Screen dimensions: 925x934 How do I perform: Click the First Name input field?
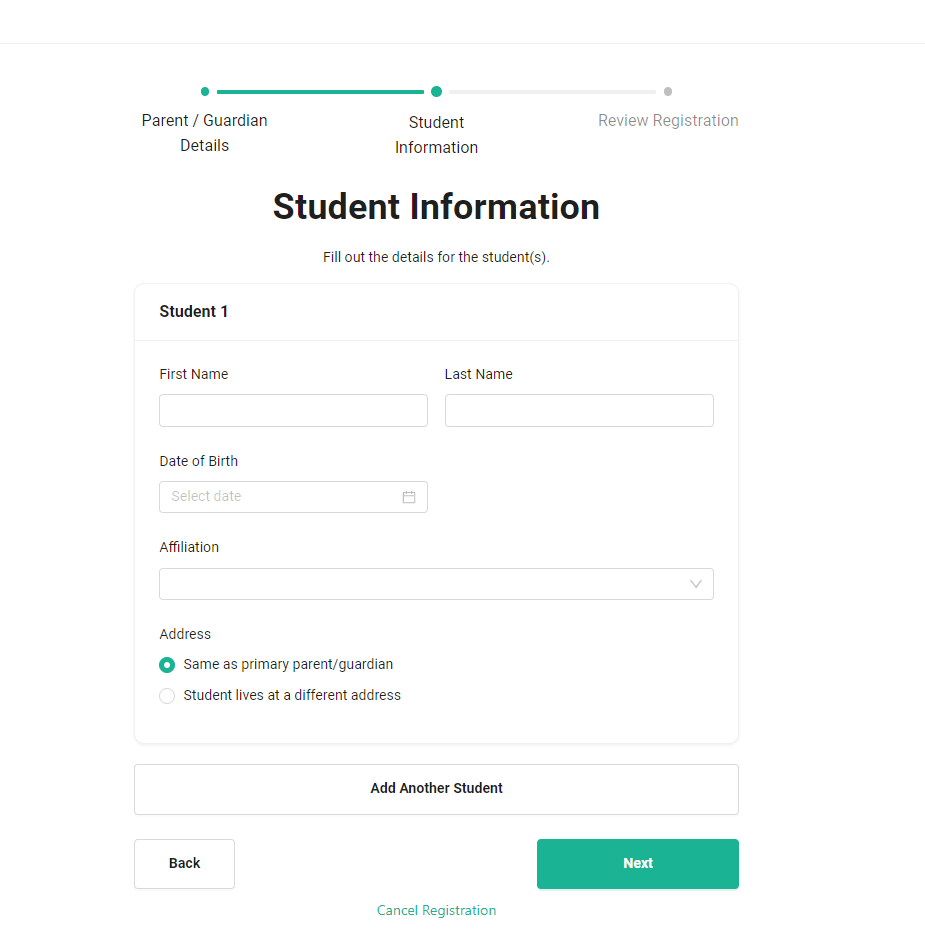[x=293, y=411]
